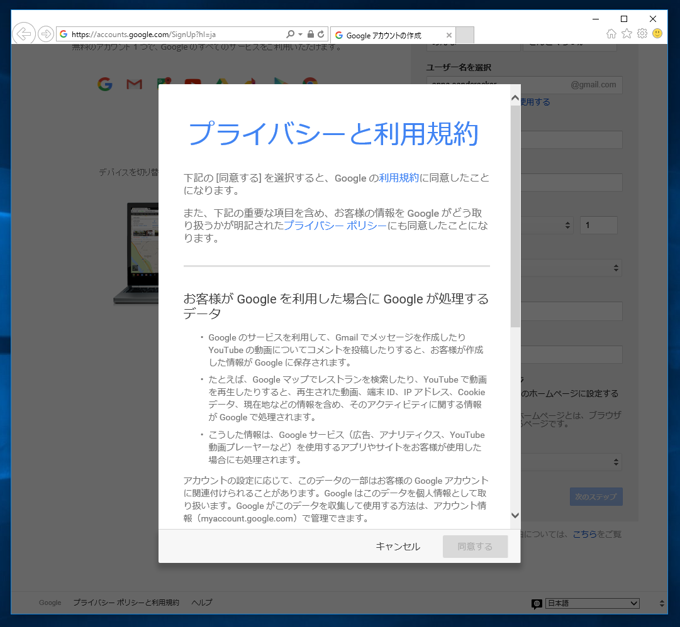Click the 次のステップ button behind dialog

(596, 496)
